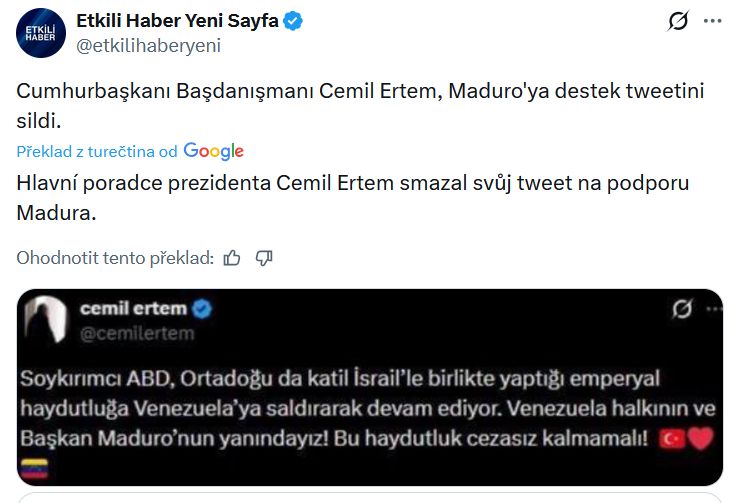The image size is (738, 503).
Task: Click the Google logo by the translation
Action: [x=213, y=151]
